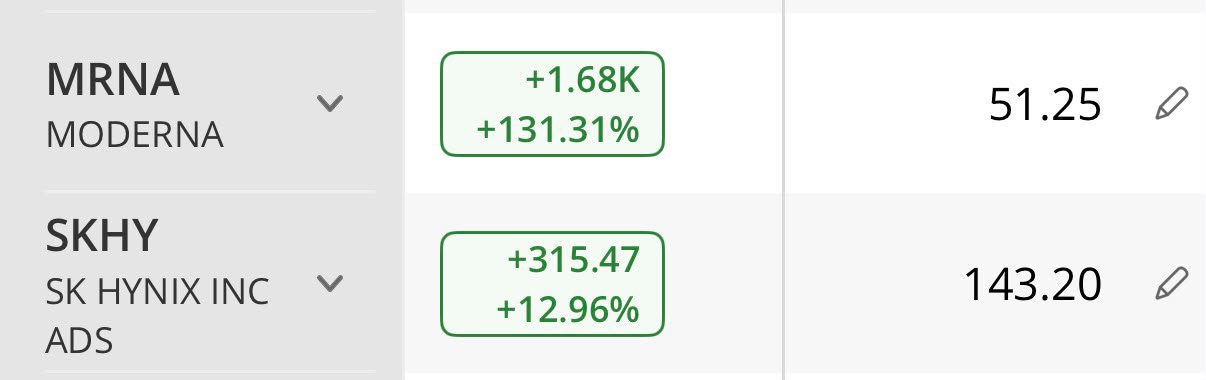Edit the MRNA price of 51.25
Viewport: 1206px width, 380px height.
(1171, 104)
